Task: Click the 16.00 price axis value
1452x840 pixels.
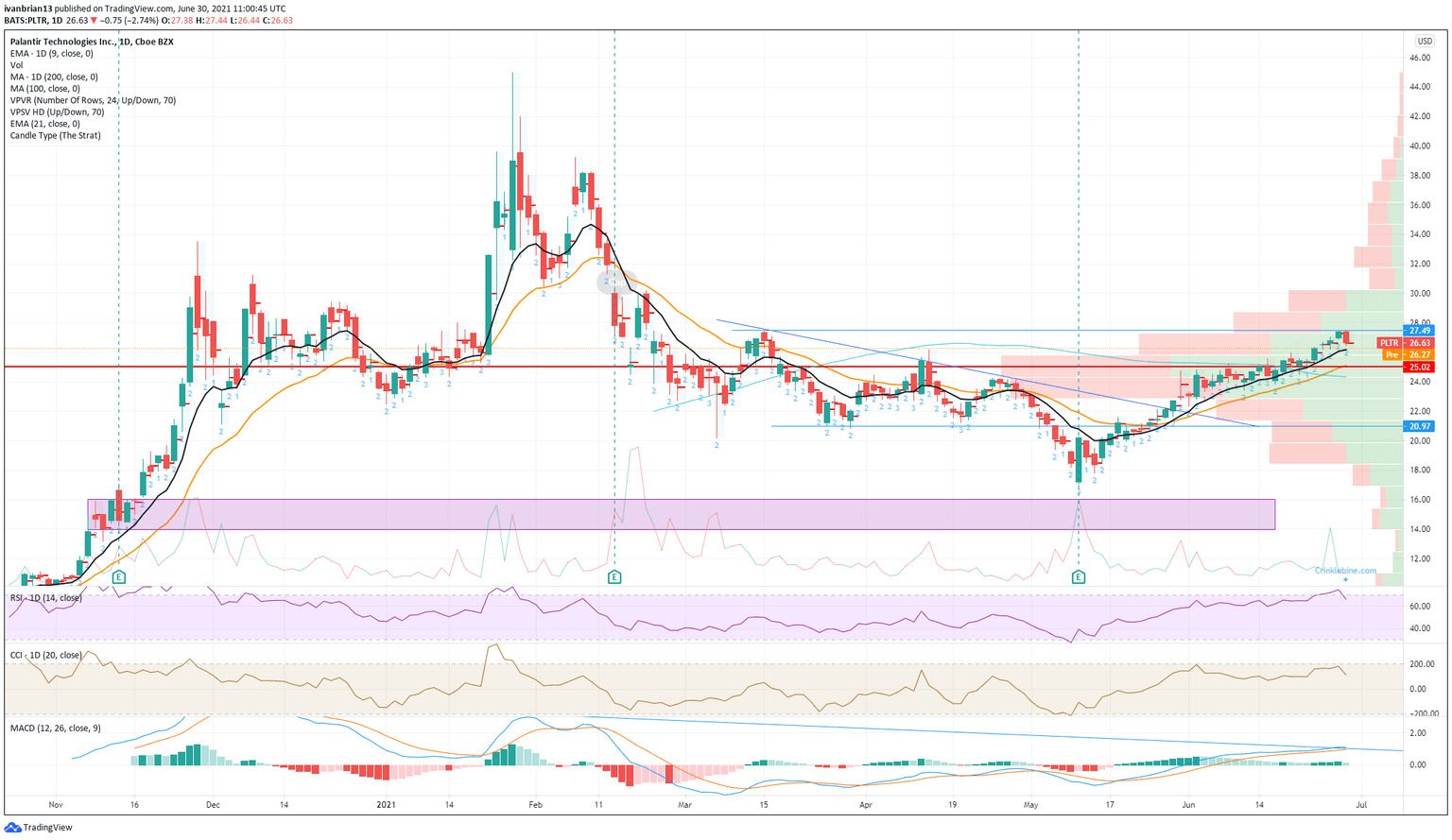Action: 1420,500
